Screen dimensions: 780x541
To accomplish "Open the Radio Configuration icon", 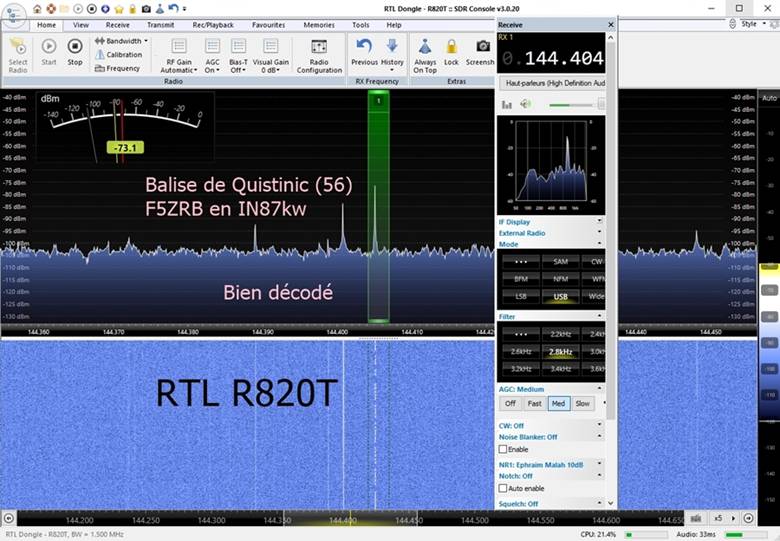I will 319,56.
